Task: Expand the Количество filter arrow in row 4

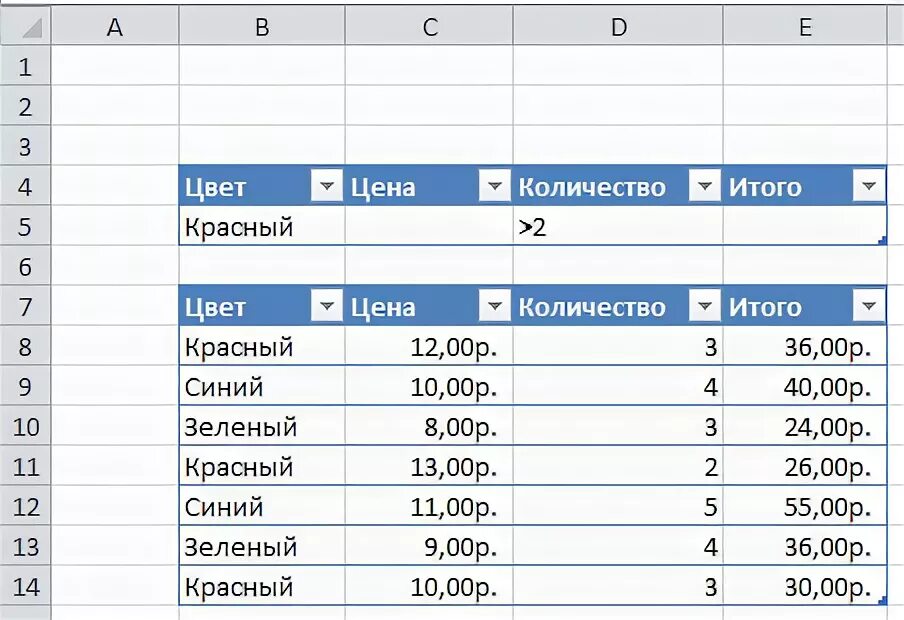Action: click(705, 186)
